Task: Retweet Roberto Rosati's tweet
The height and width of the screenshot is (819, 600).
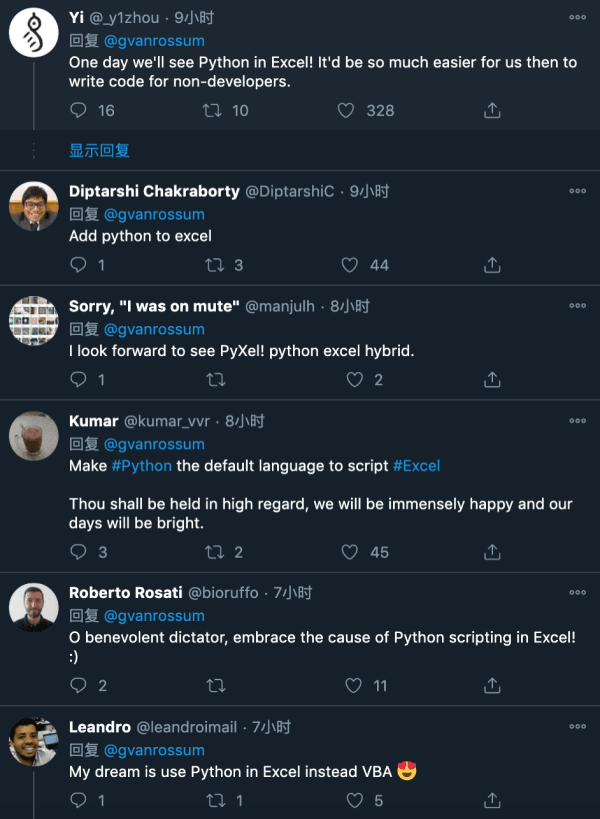Action: 214,686
